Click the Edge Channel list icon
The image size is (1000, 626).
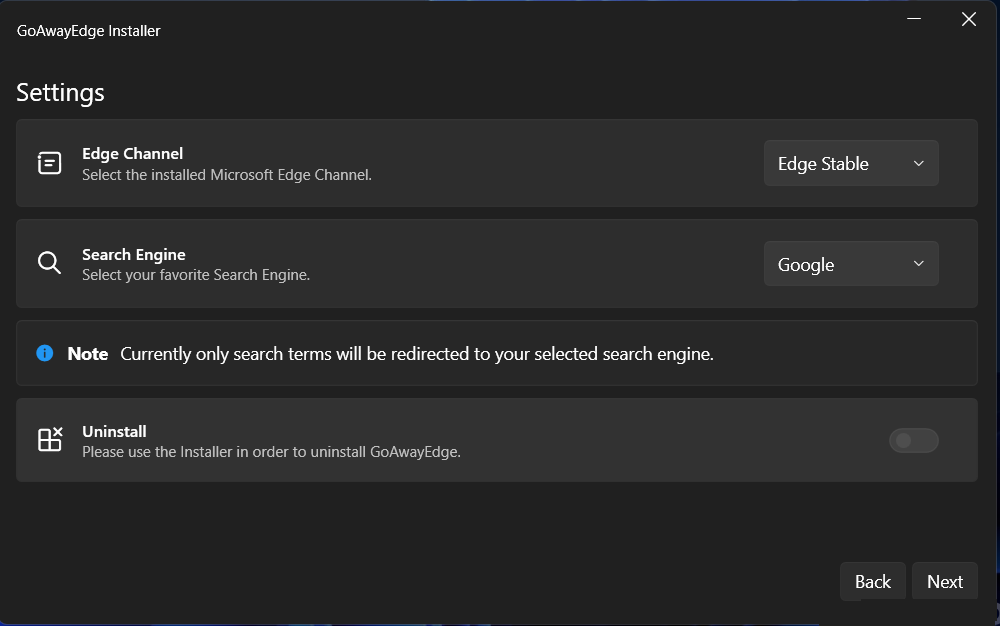pyautogui.click(x=49, y=163)
